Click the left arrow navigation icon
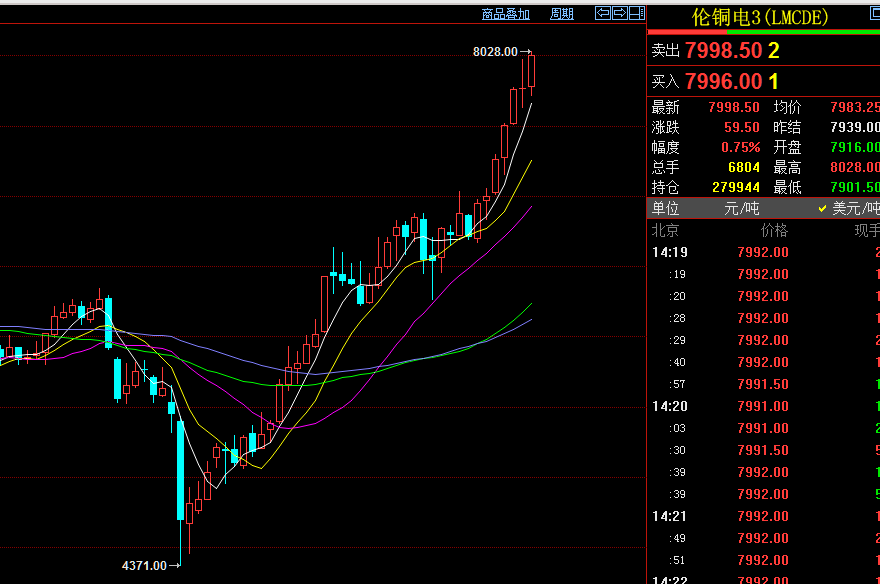 (603, 13)
